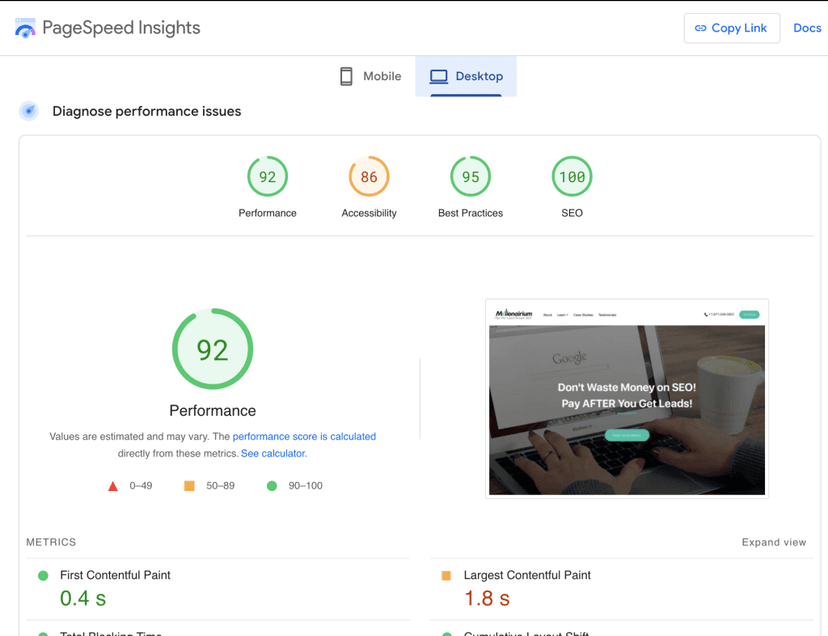
Task: Click the Diagnose performance issues icon
Action: (x=29, y=111)
